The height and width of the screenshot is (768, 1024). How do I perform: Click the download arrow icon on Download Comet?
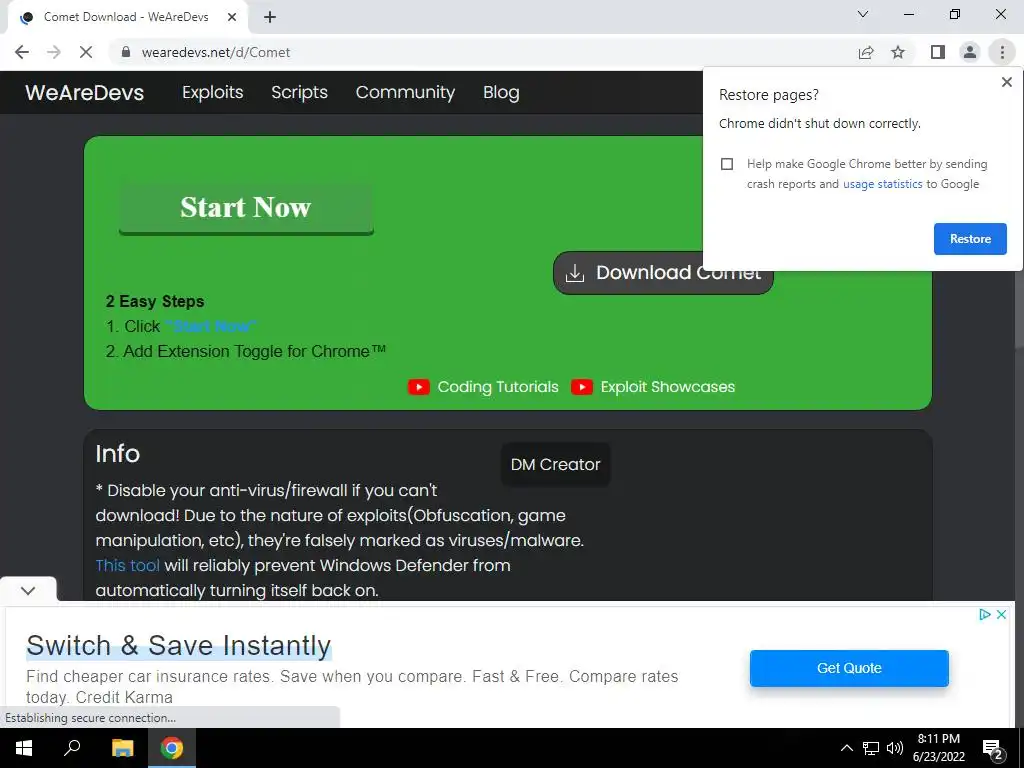coord(575,273)
